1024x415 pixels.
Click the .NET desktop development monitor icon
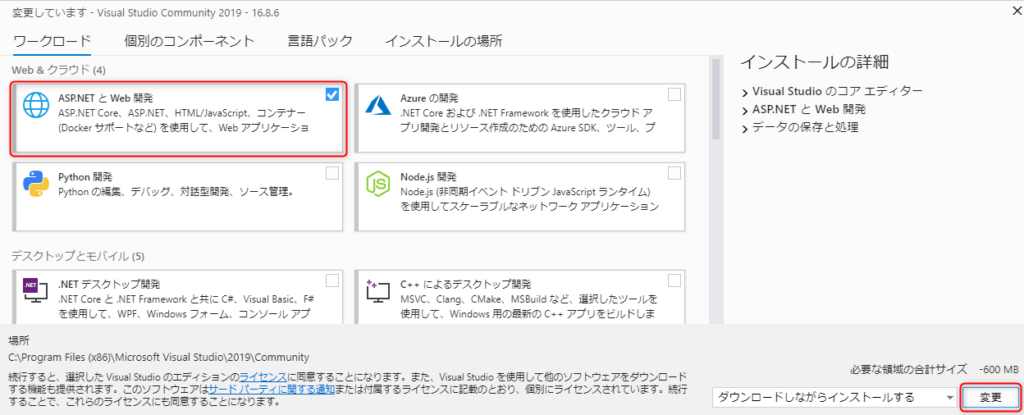[36, 291]
